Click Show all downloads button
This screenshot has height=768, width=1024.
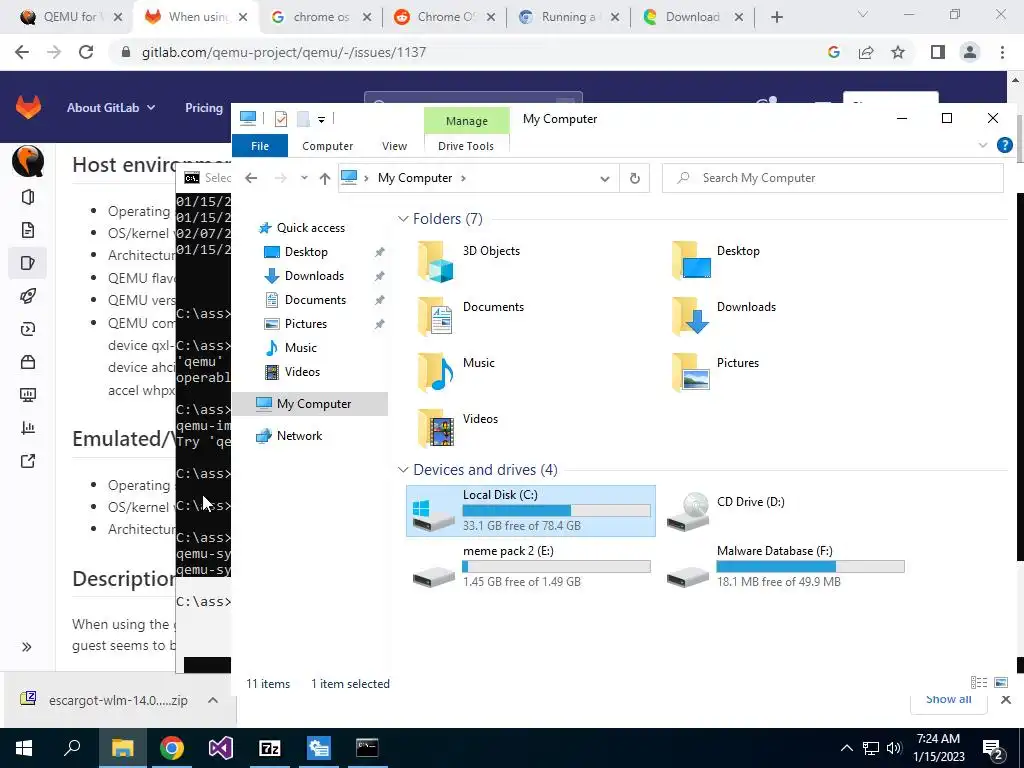point(948,700)
